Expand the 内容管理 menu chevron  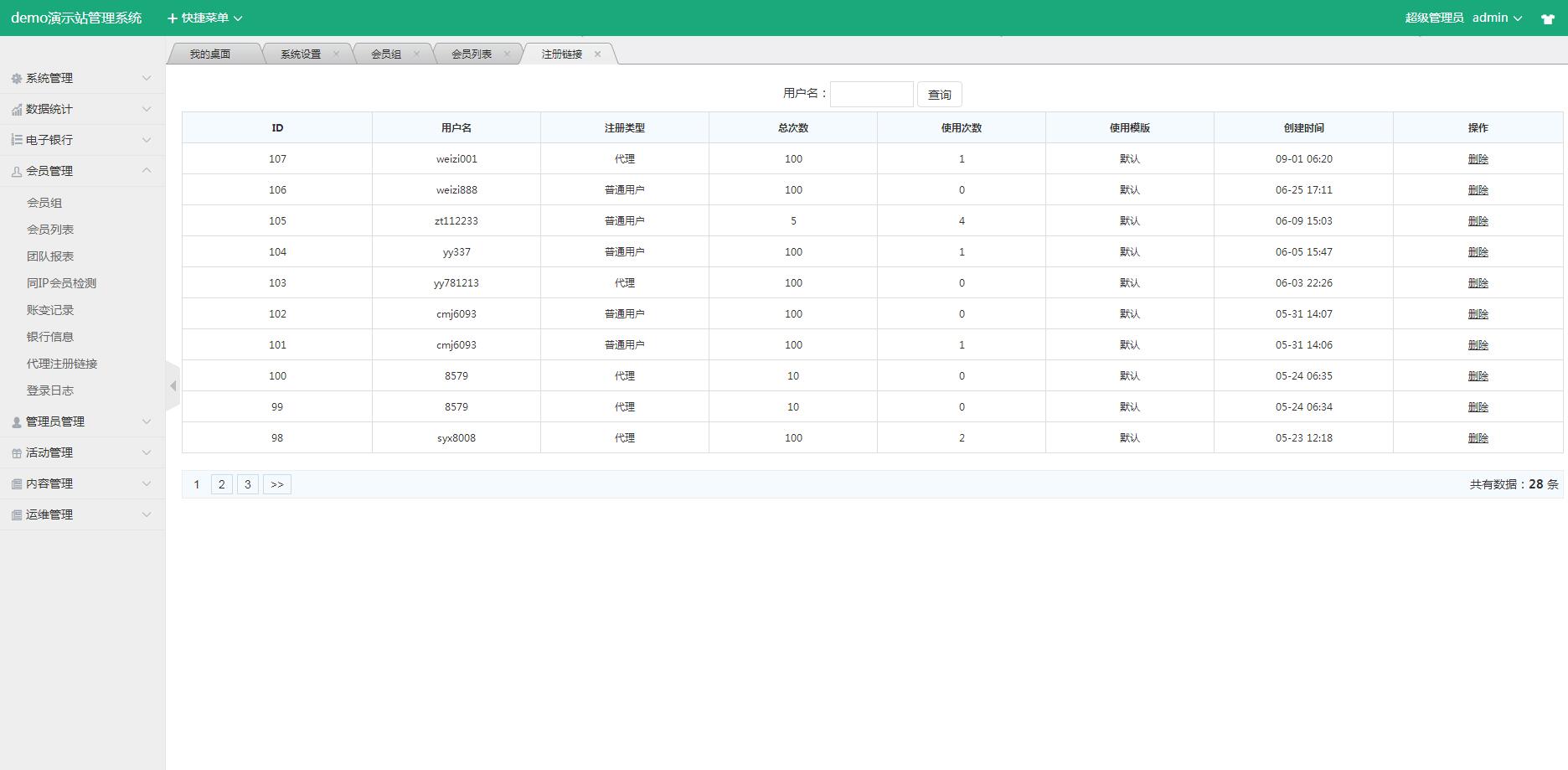147,483
